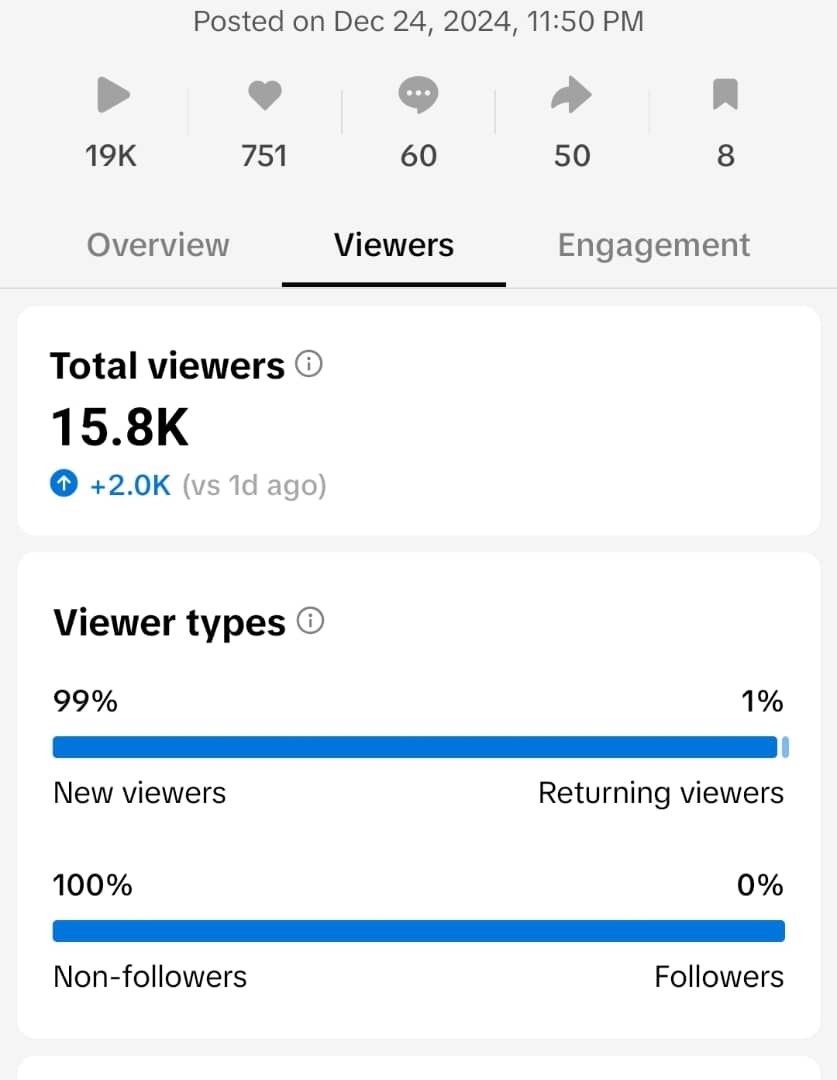The width and height of the screenshot is (837, 1080).
Task: Tap the comment bubble icon
Action: tap(418, 96)
